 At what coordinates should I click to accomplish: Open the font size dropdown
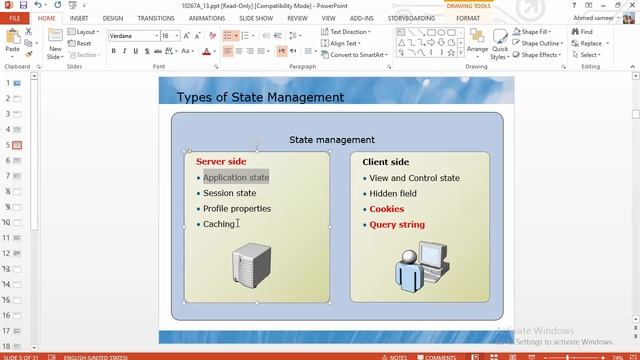click(x=177, y=36)
